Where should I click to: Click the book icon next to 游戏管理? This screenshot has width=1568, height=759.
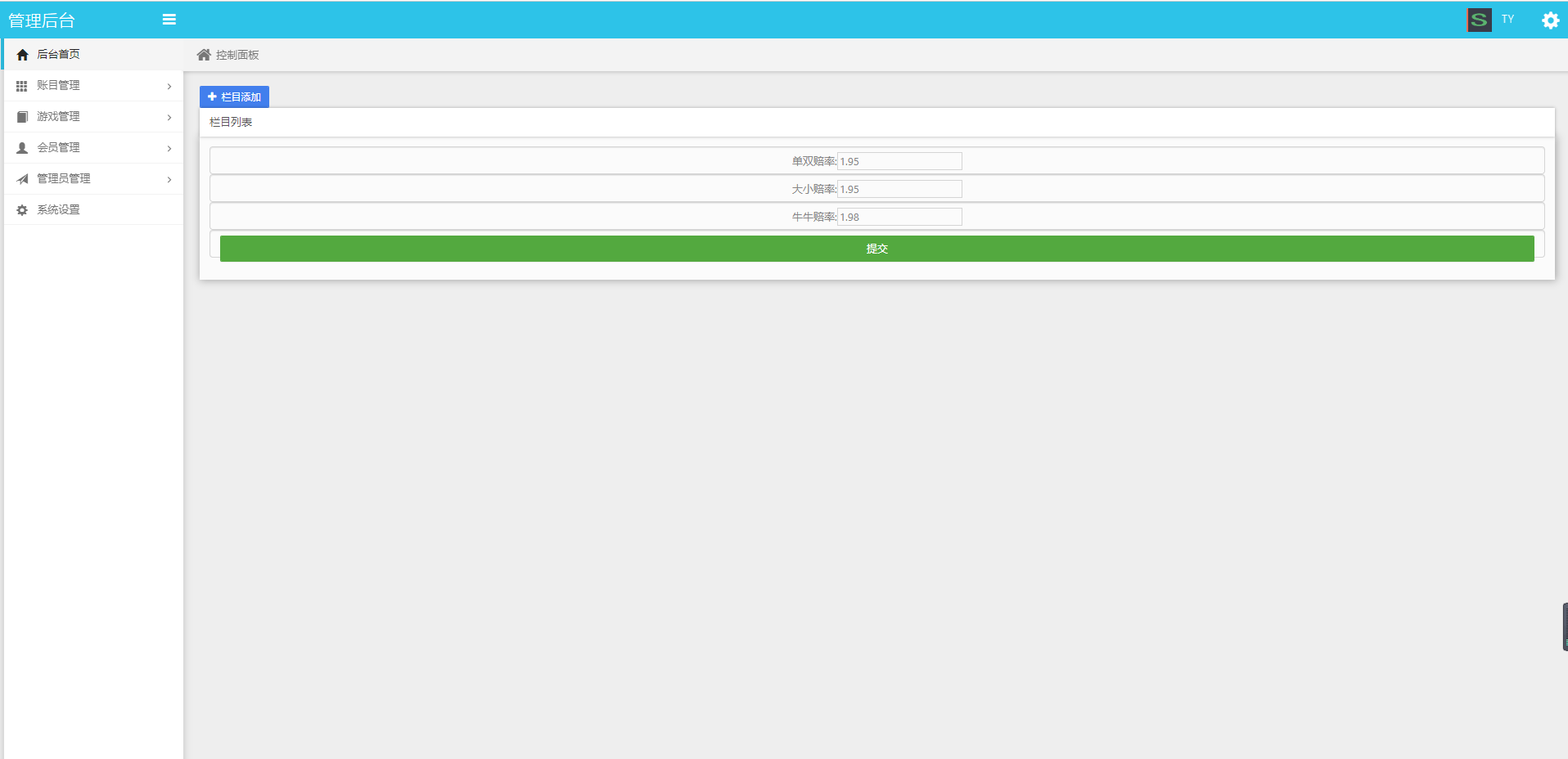click(x=22, y=117)
